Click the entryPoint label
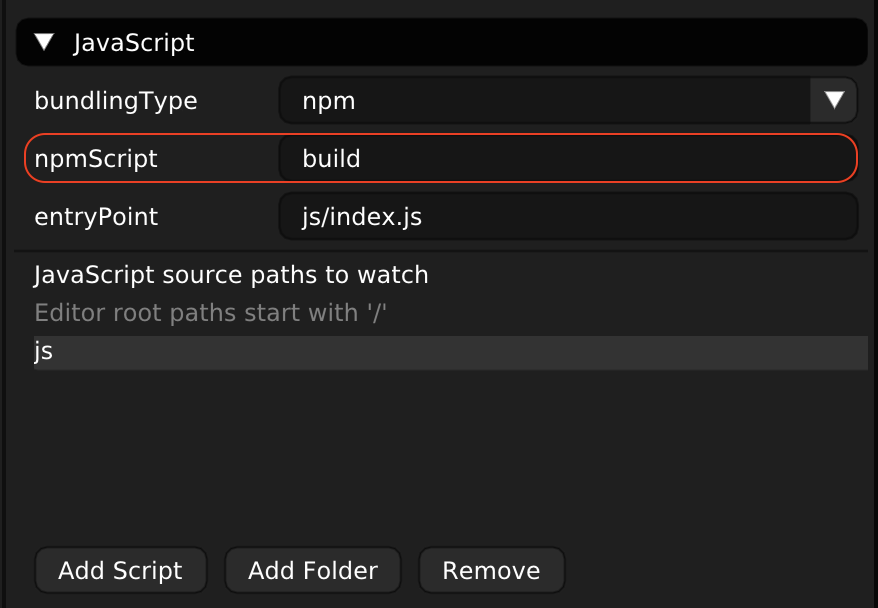The width and height of the screenshot is (878, 608). point(97,216)
